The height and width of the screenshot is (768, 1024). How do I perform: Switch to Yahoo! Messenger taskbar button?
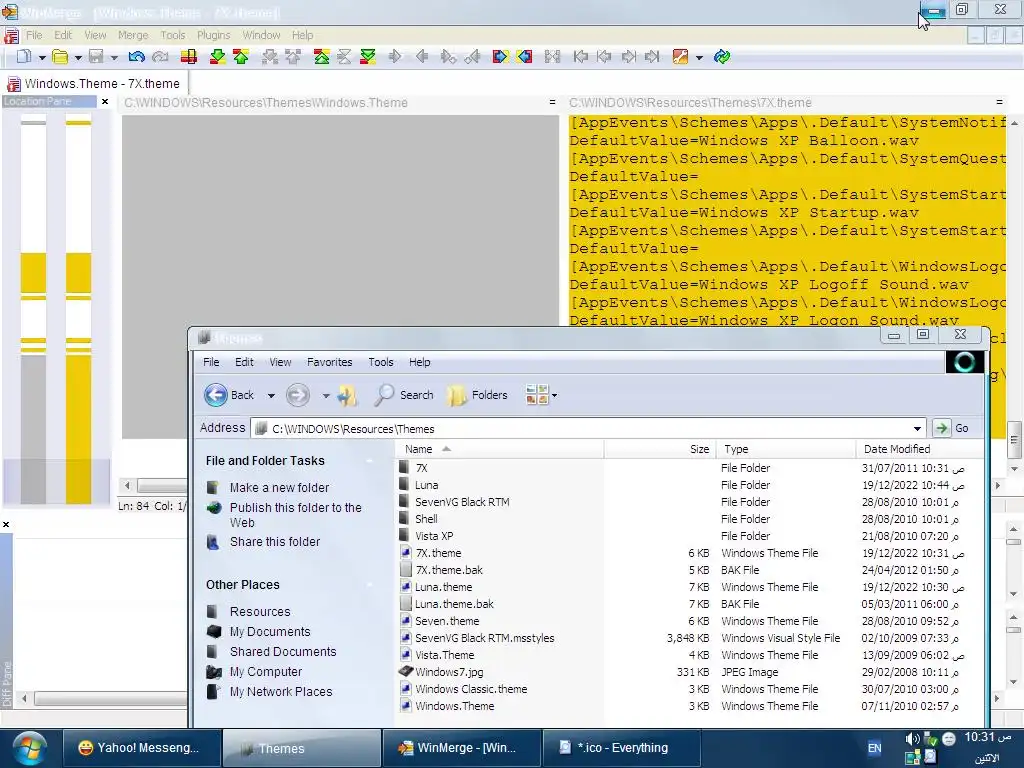141,748
